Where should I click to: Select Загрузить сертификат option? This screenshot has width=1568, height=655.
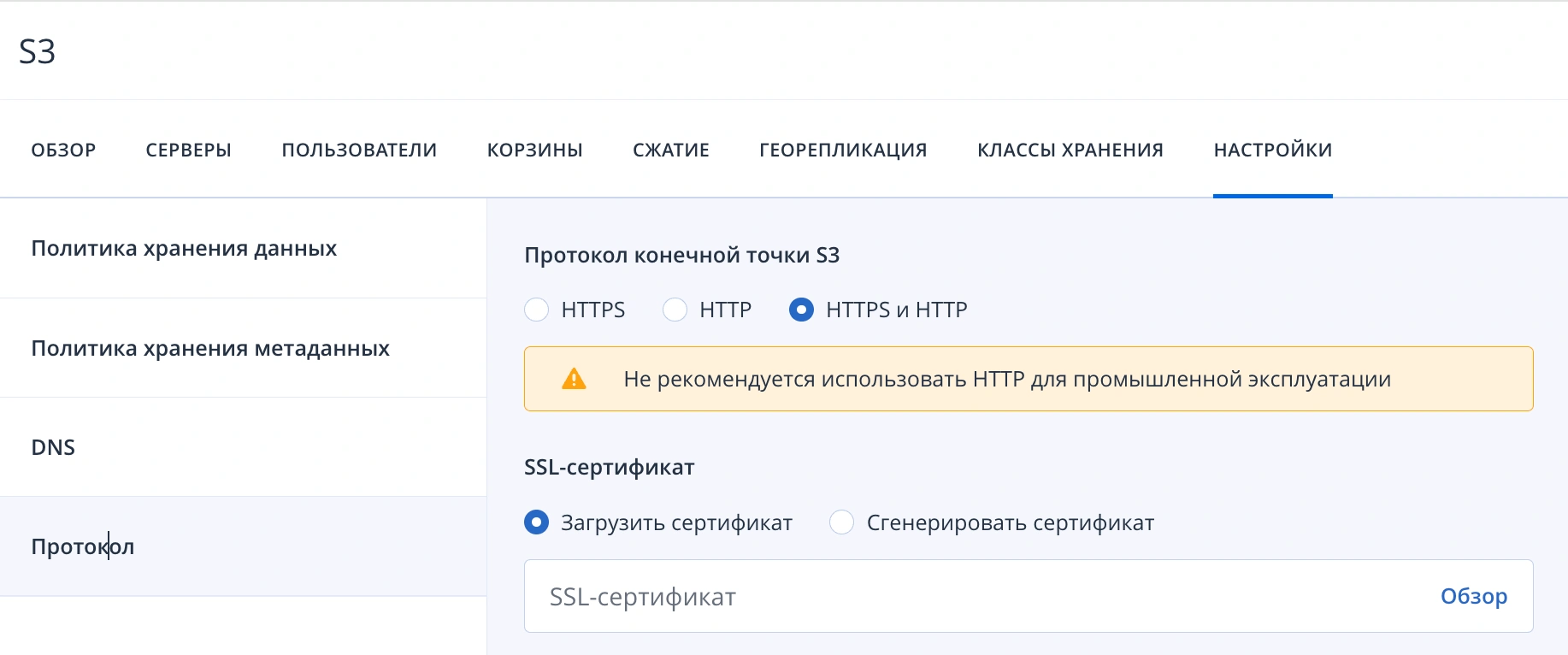coord(536,522)
